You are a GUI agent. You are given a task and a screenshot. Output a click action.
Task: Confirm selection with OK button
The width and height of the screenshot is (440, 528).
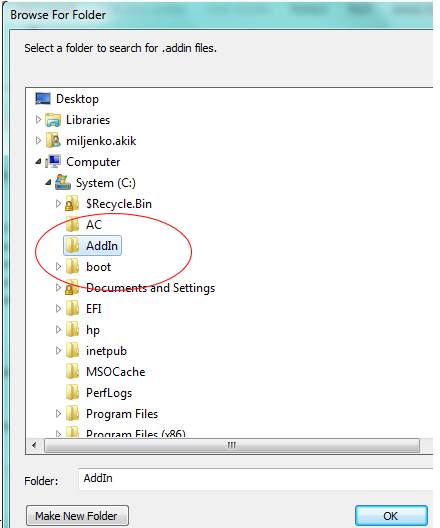[x=391, y=516]
